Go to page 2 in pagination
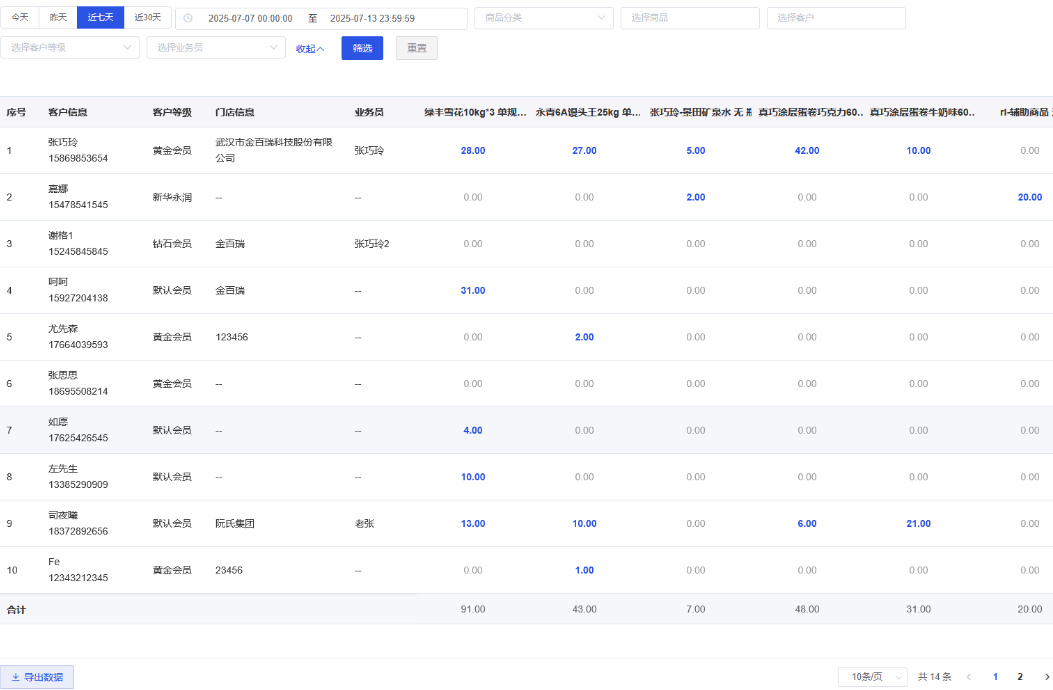This screenshot has width=1053, height=690. click(1019, 677)
